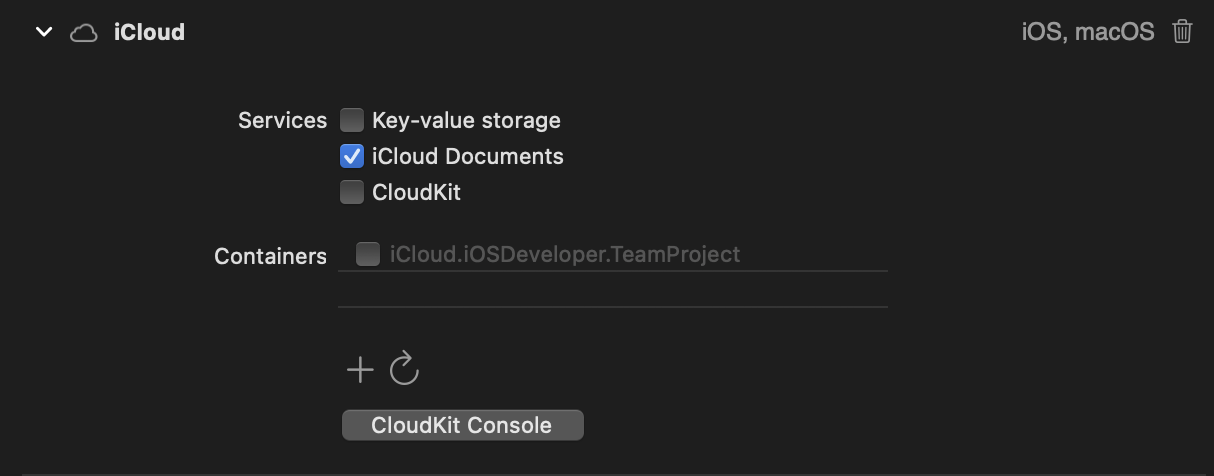The image size is (1214, 476).
Task: Click the Key-value storage label text
Action: pyautogui.click(x=466, y=121)
